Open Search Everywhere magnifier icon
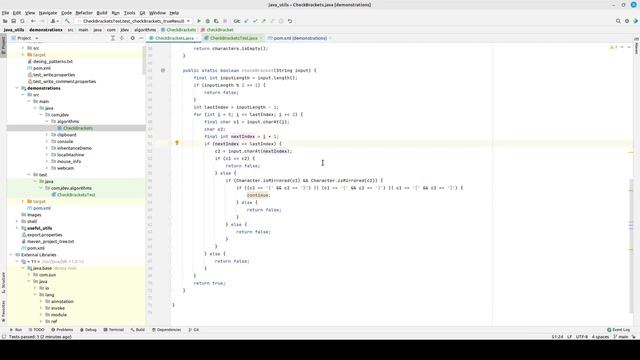The height and width of the screenshot is (360, 640). 618,21
